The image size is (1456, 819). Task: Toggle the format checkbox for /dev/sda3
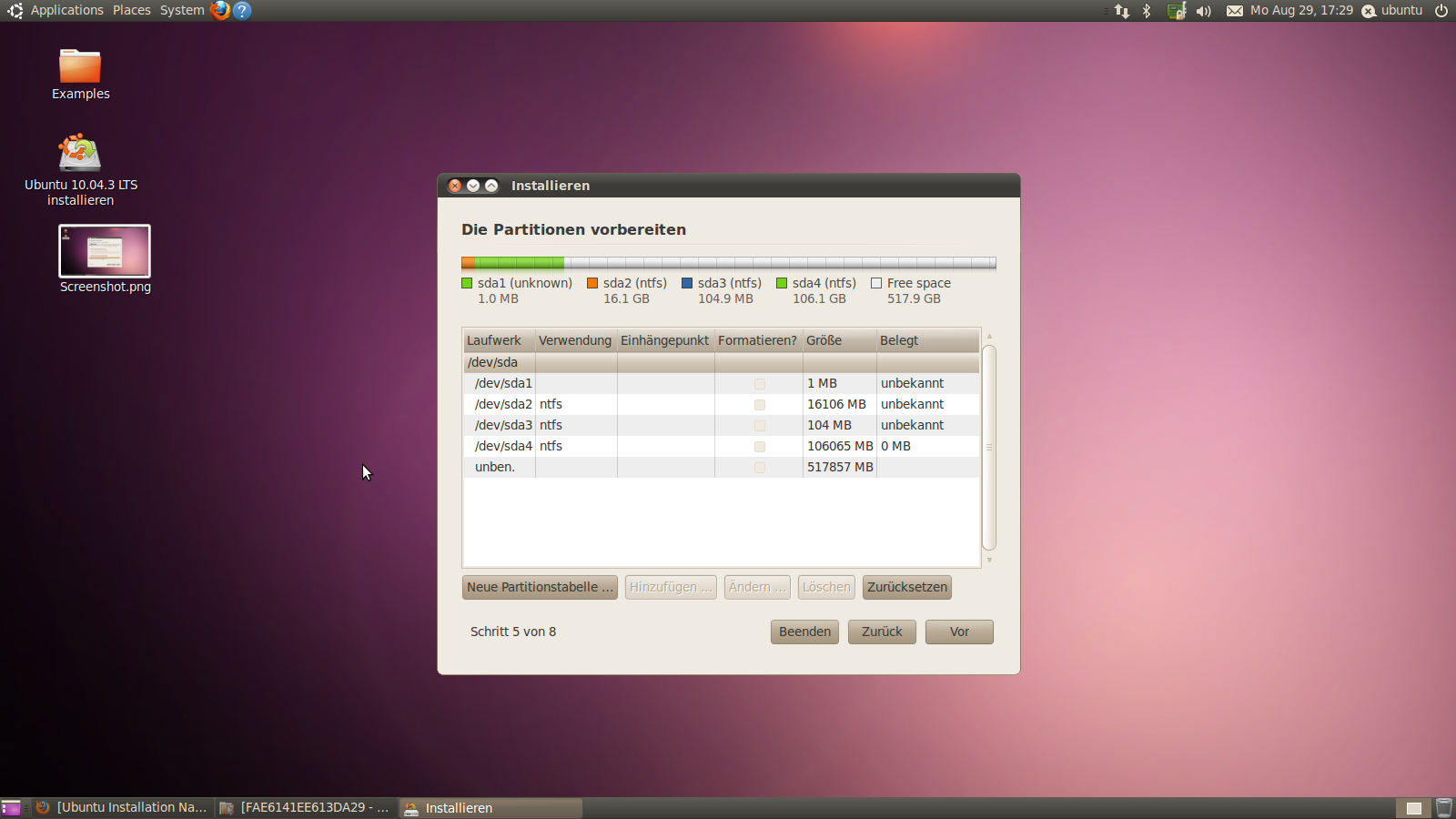click(759, 426)
